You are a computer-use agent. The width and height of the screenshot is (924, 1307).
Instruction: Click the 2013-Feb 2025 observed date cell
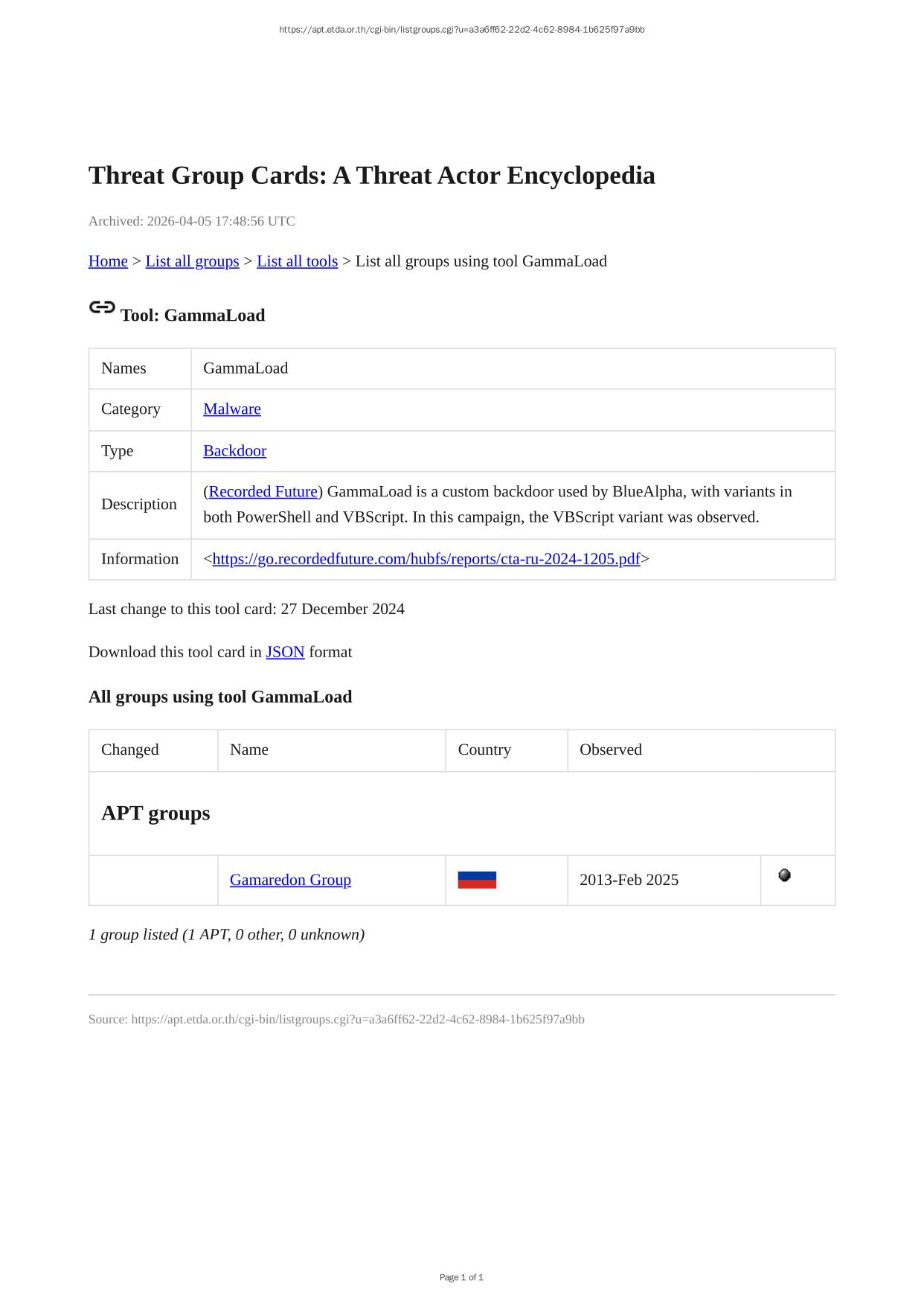click(x=629, y=880)
